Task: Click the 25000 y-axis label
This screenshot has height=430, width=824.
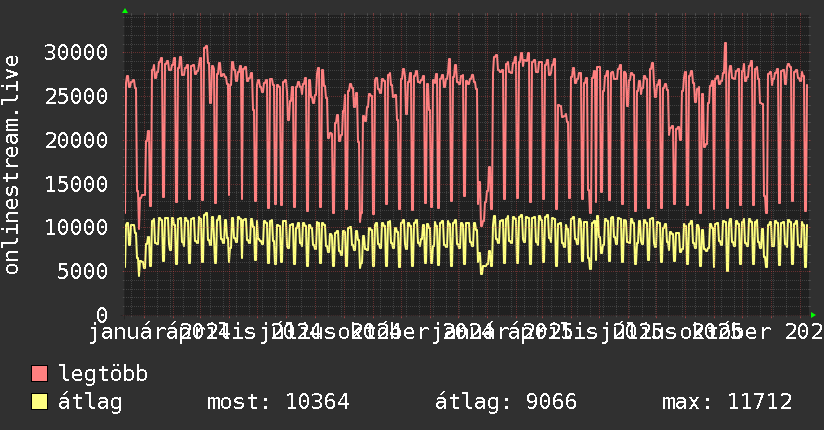Action: pos(76,96)
